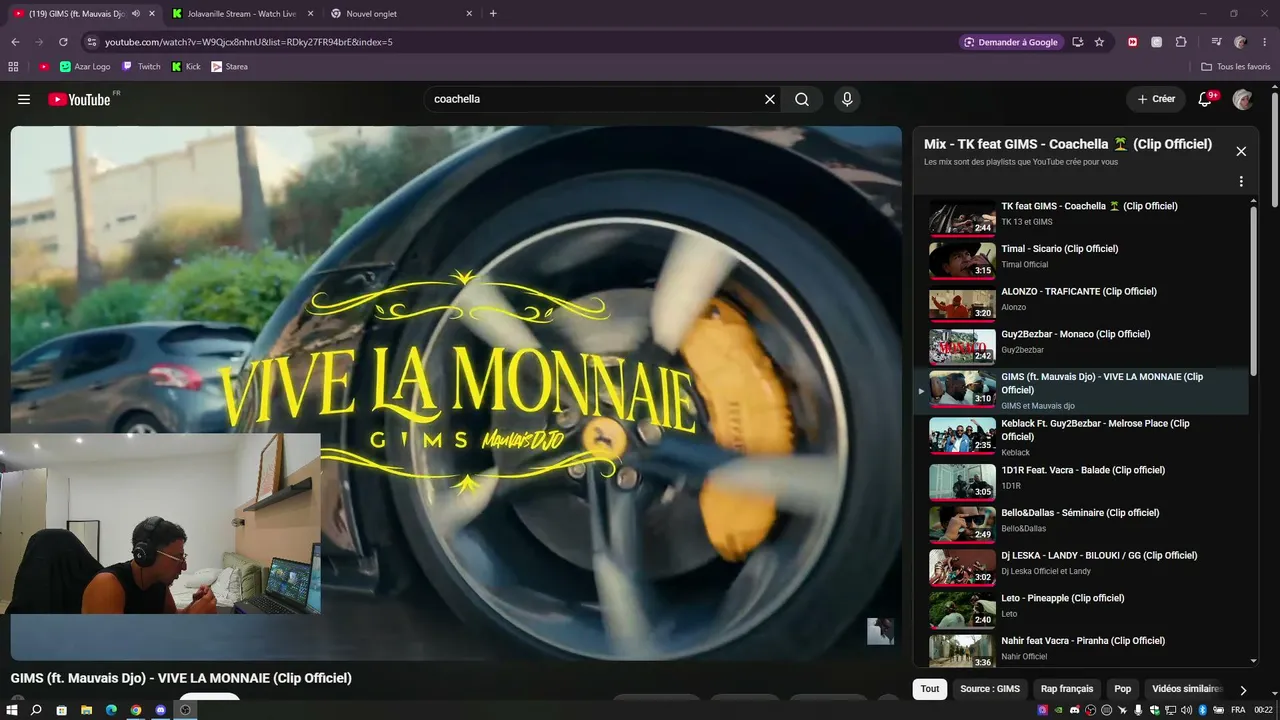Open the Kick bookmark
This screenshot has width=1280, height=720.
pyautogui.click(x=186, y=67)
